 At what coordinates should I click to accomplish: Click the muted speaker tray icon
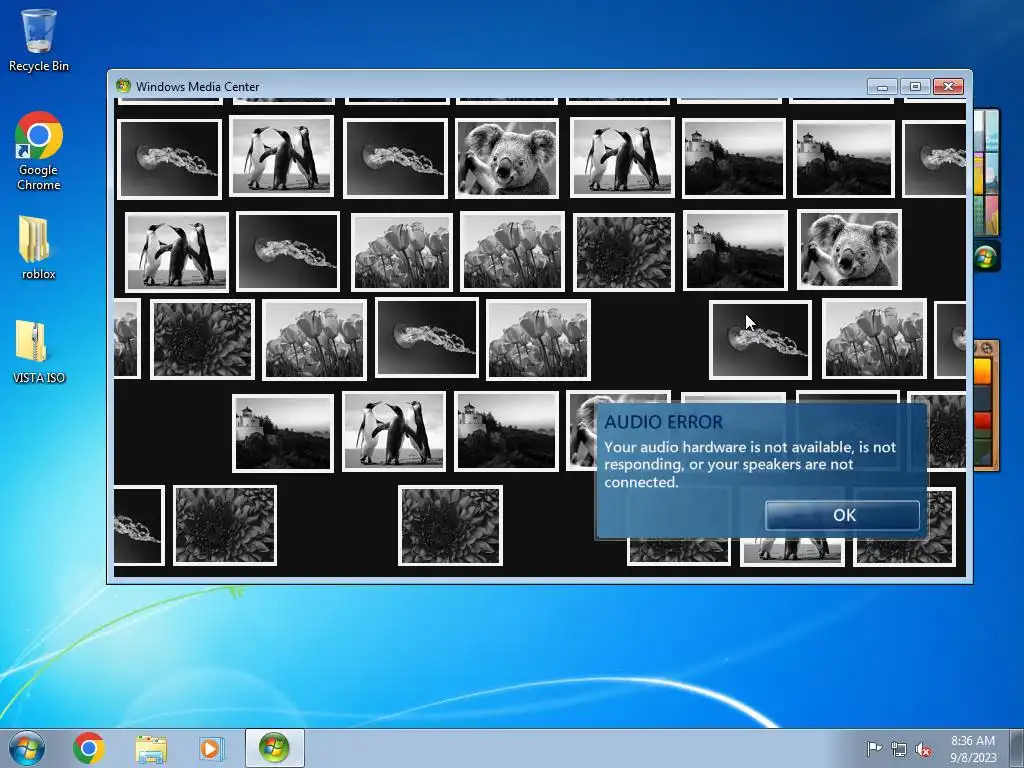click(x=923, y=749)
